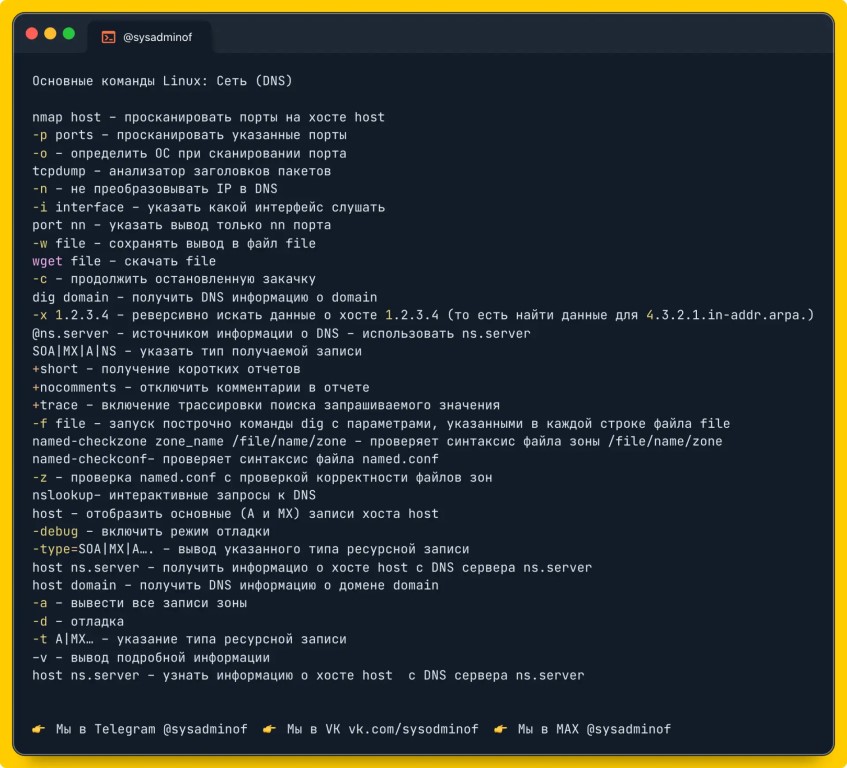The image size is (847, 768).
Task: Click the heading "Основные команды Linux: Сеть (DNS)"
Action: pyautogui.click(x=162, y=81)
